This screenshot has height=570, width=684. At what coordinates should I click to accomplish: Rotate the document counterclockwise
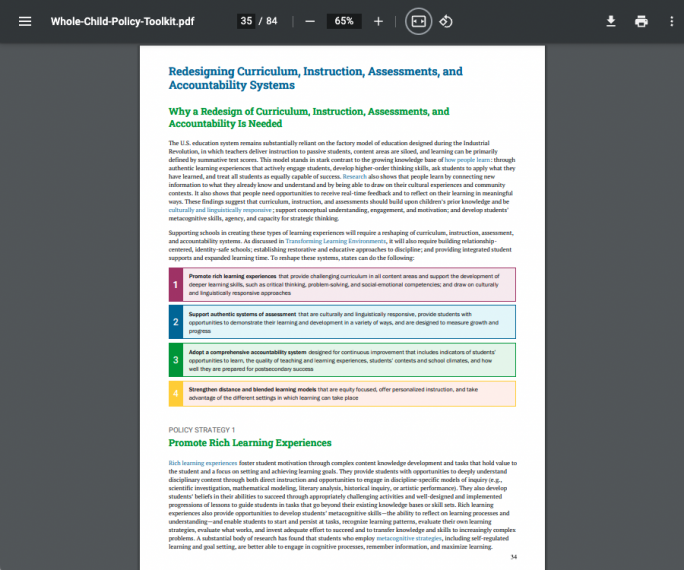447,21
